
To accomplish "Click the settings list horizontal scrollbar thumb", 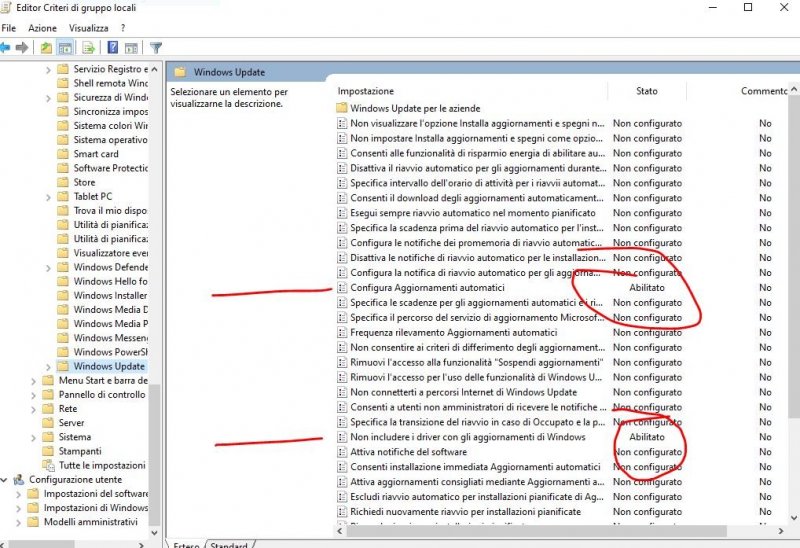I will (536, 531).
